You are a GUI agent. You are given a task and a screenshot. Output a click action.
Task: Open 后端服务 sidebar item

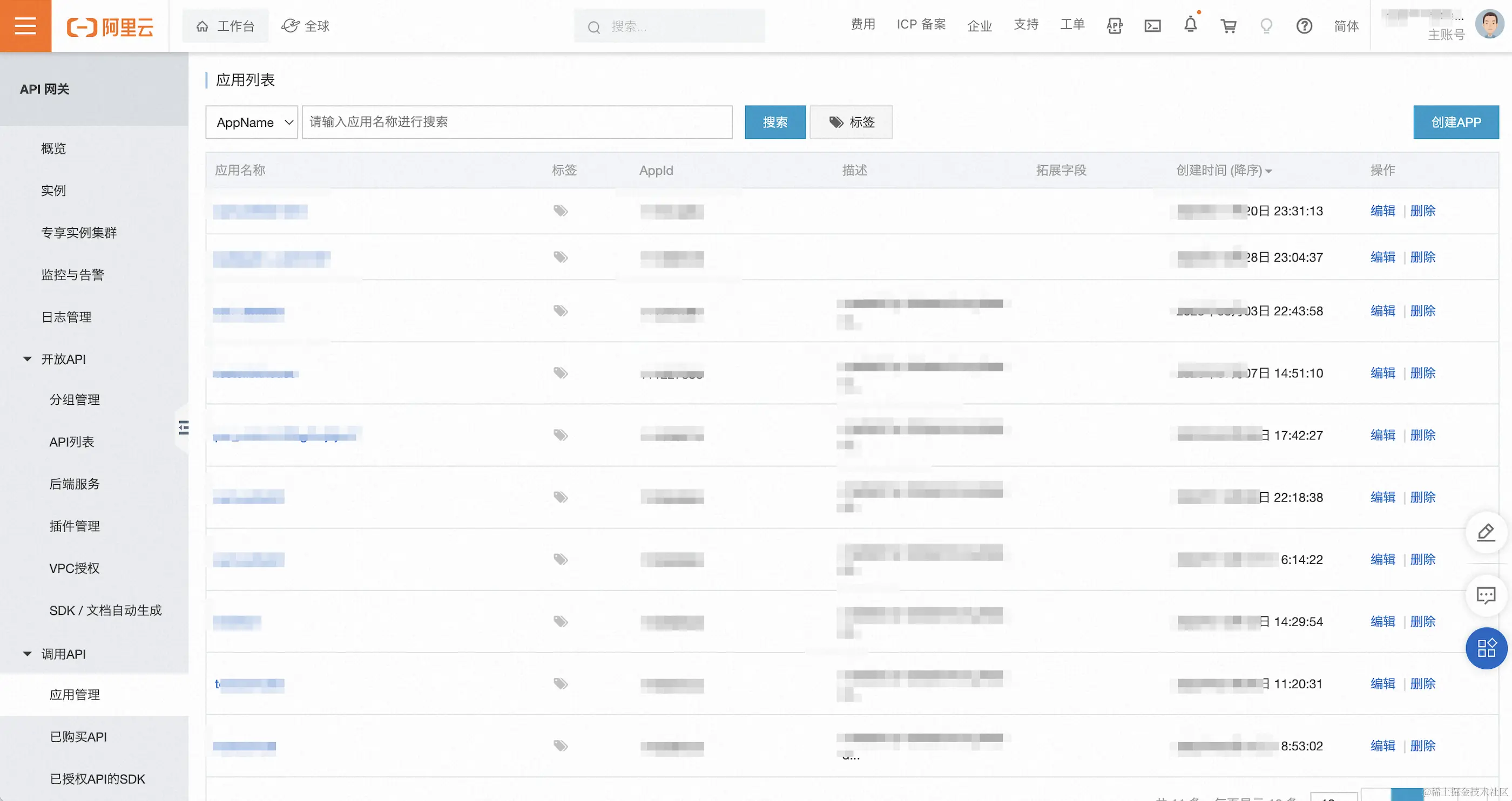point(75,484)
